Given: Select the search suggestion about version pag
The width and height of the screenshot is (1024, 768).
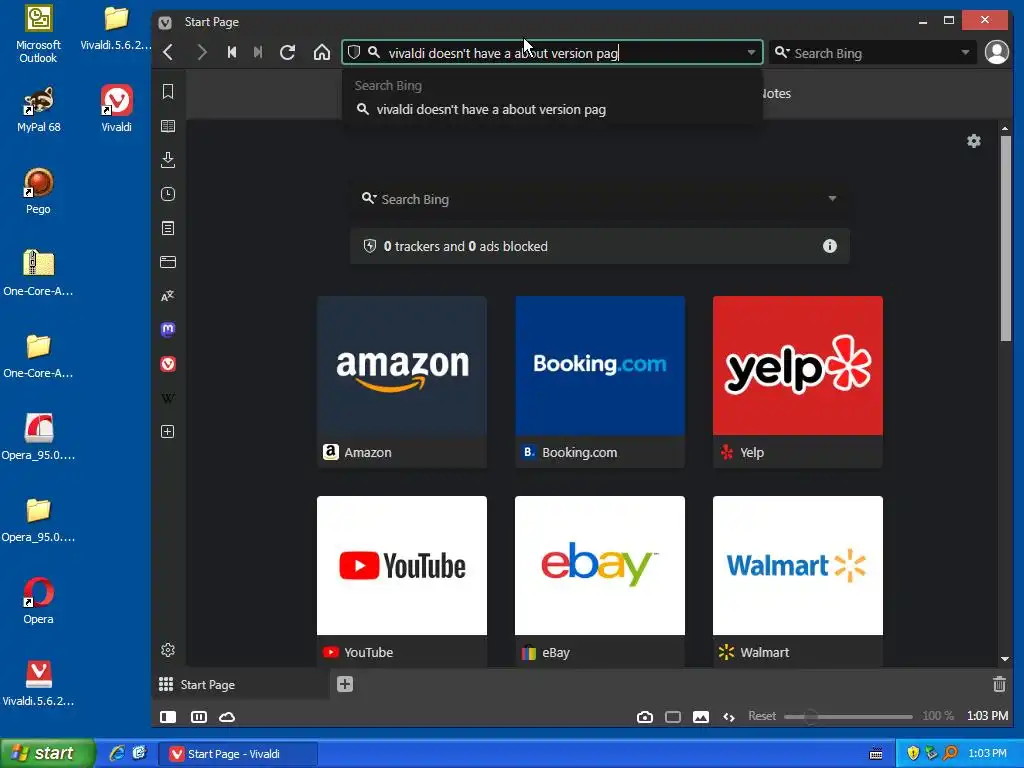Looking at the screenshot, I should point(552,110).
